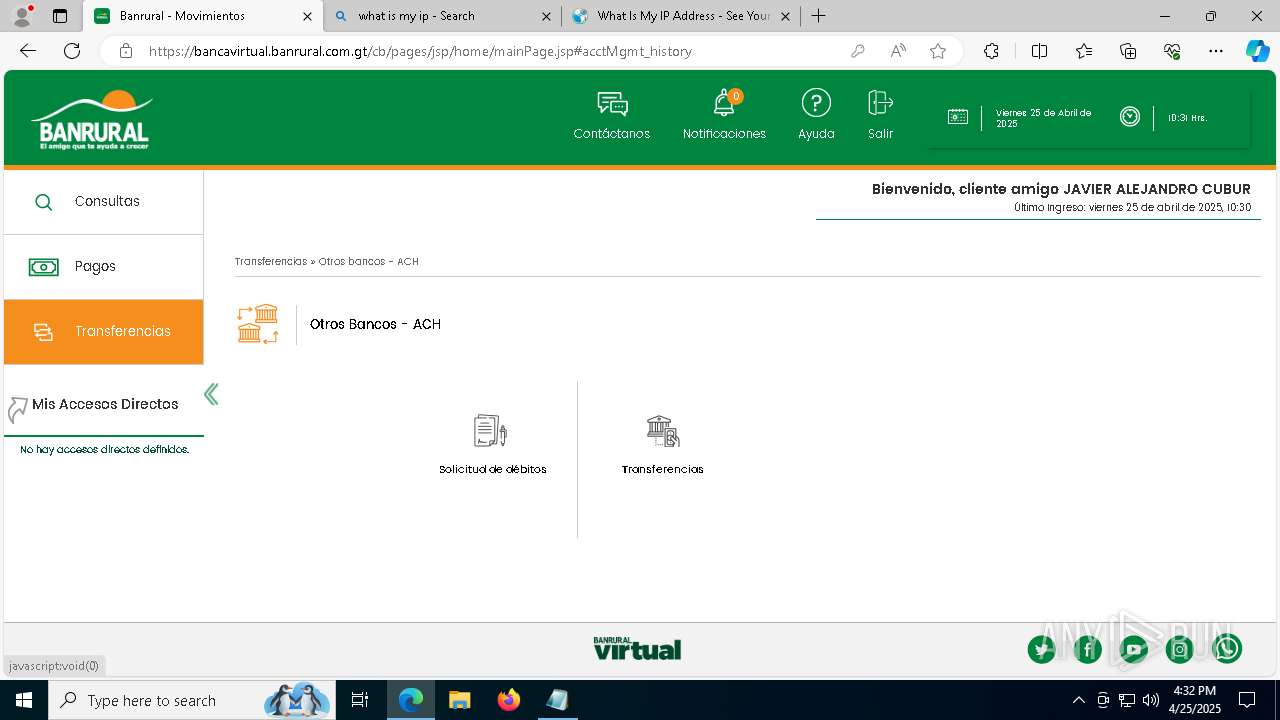Open a new browser tab
1280x720 pixels.
[x=818, y=16]
